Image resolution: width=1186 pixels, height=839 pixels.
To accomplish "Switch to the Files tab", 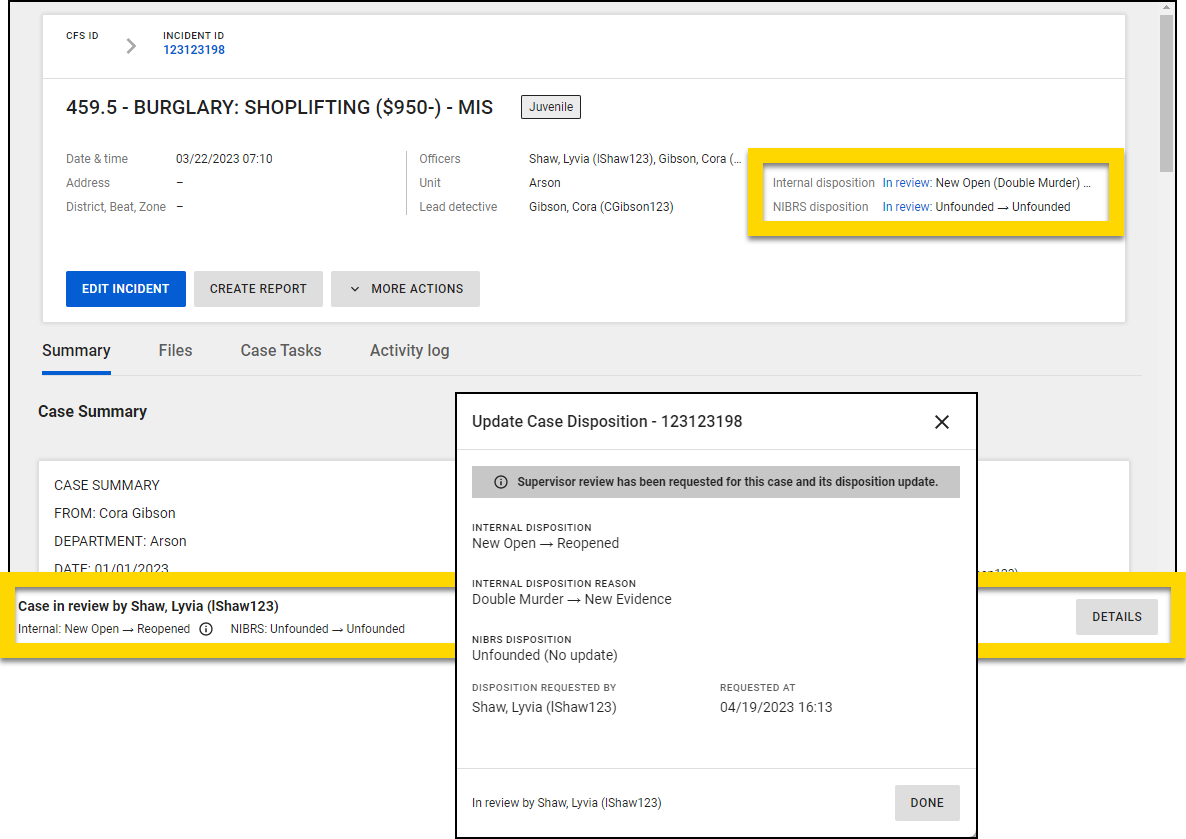I will coord(175,350).
